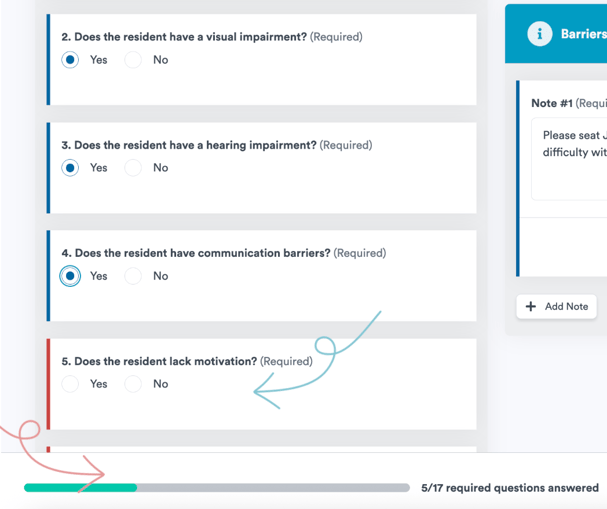Click the info icon beside Barriers
The image size is (607, 509).
[x=539, y=34]
